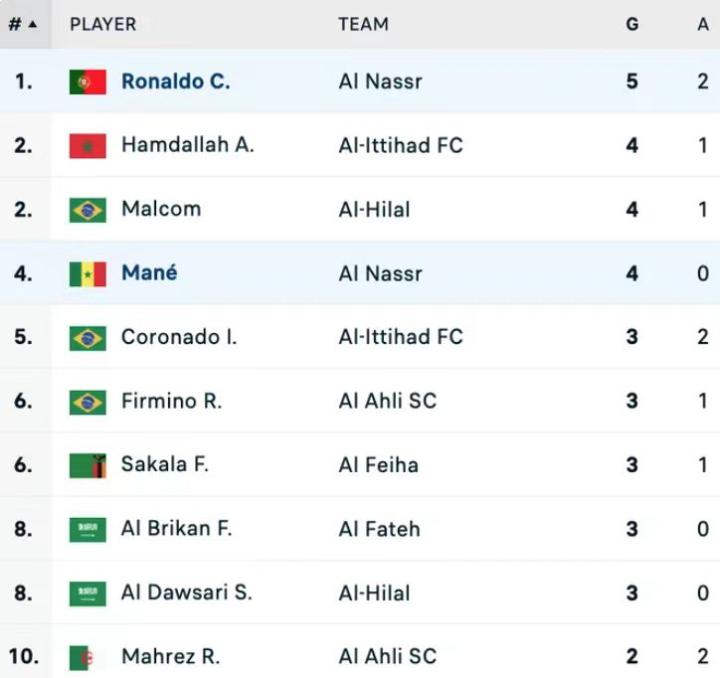Click Portugal flag beside Ronaldo C.
Viewport: 720px width, 678px height.
(88, 82)
